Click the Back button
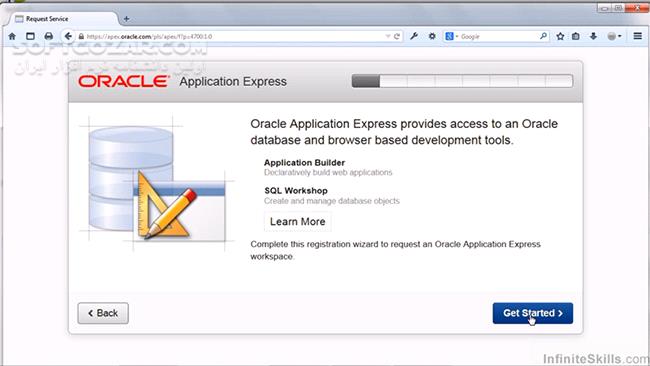650x366 pixels. [103, 313]
